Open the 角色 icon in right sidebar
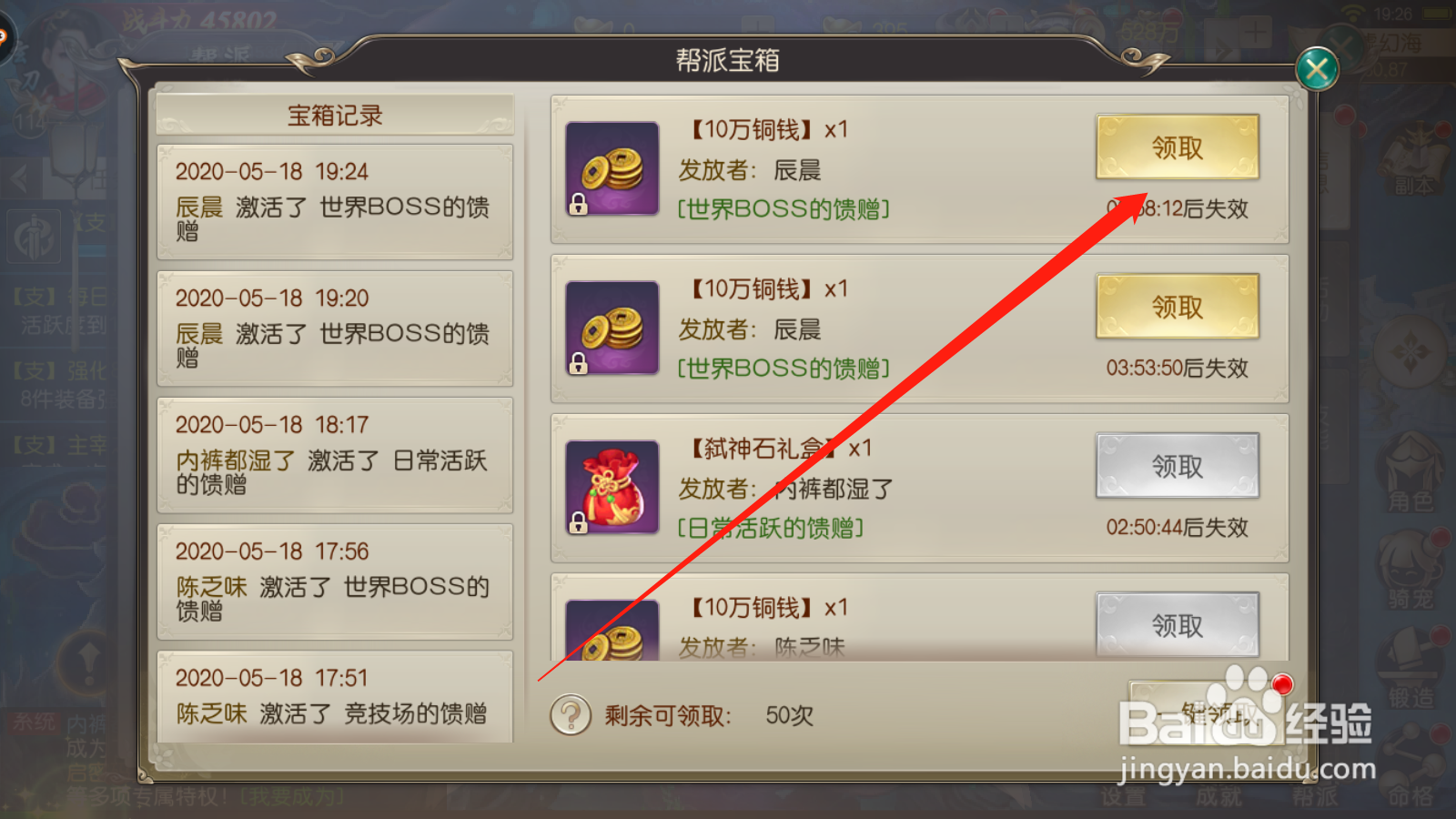Screen dimensions: 1456x819 (1410, 473)
